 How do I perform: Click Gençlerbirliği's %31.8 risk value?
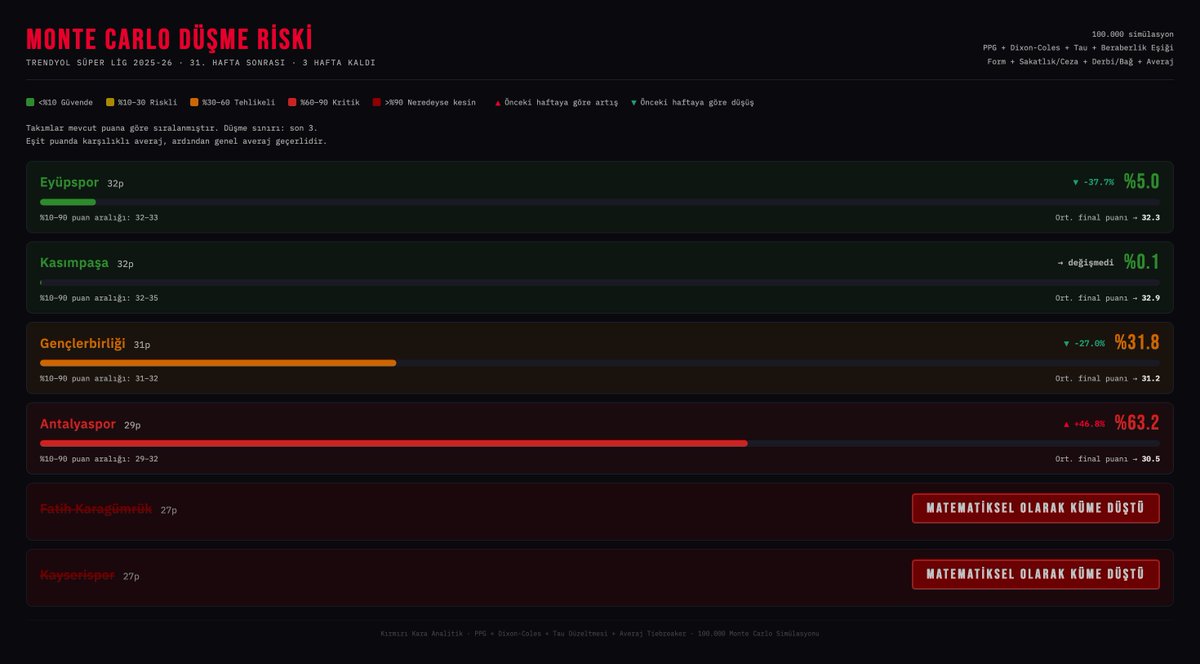pos(1137,343)
